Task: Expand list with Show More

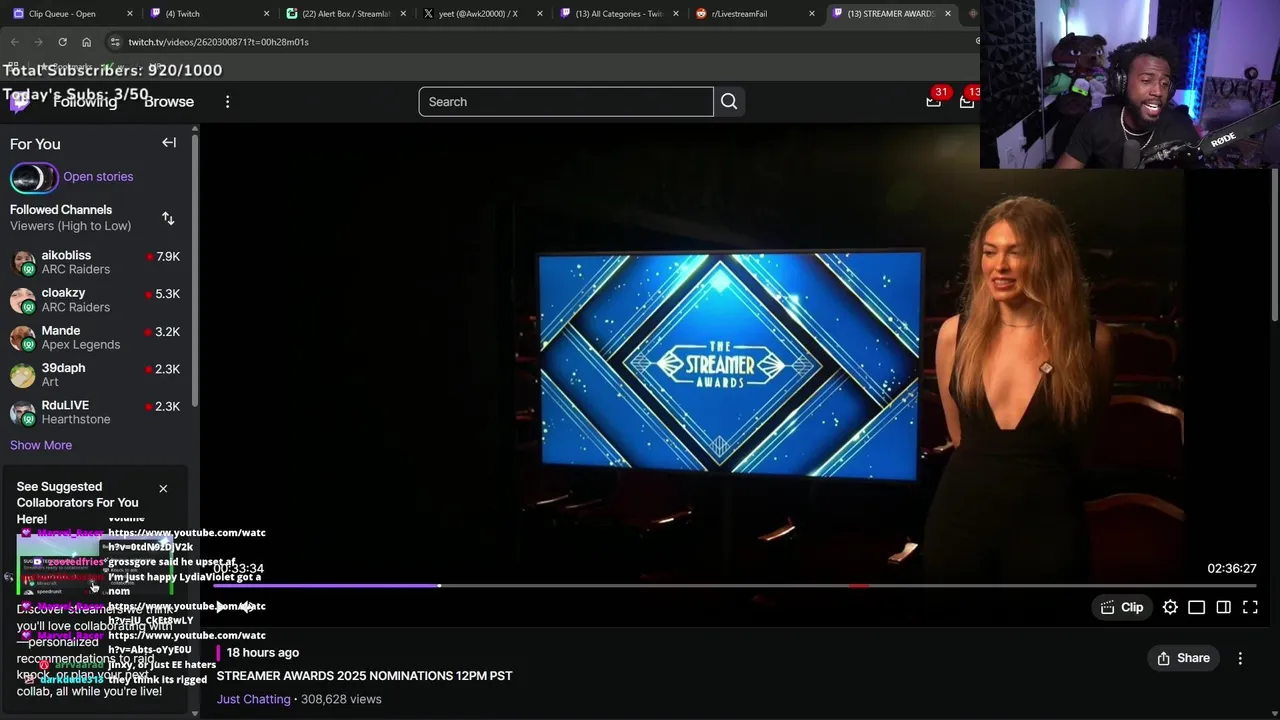Action: 41,445
